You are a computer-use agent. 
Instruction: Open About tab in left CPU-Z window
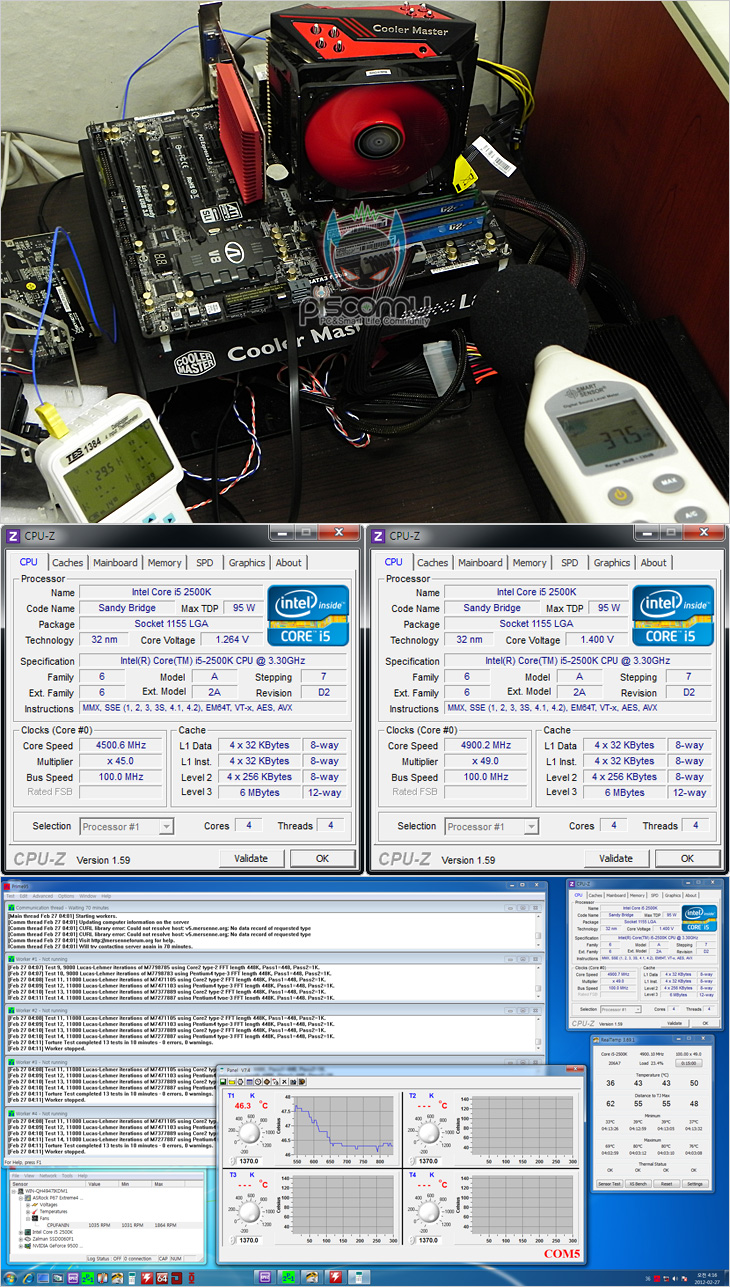289,563
